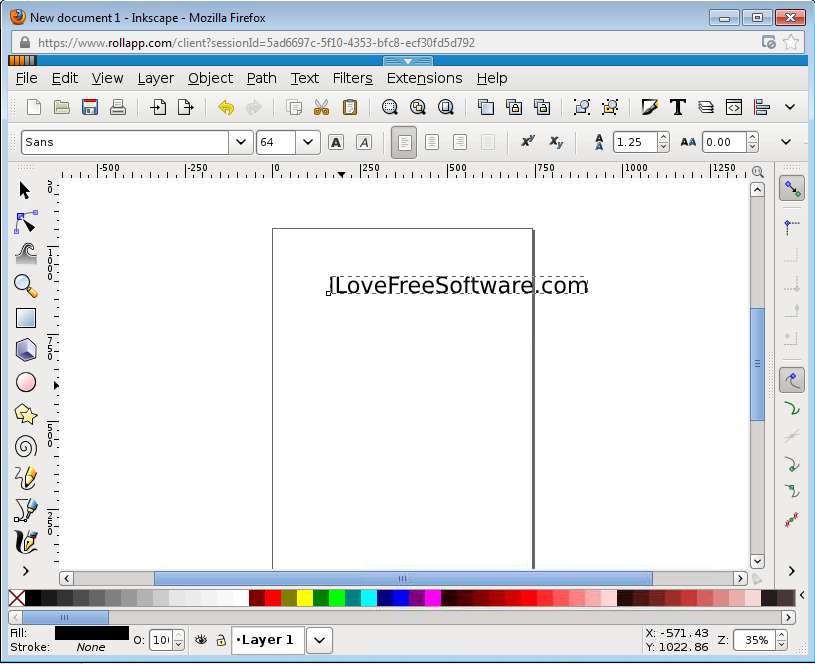
Task: Choose the Pencil freehand tool
Action: coord(25,478)
